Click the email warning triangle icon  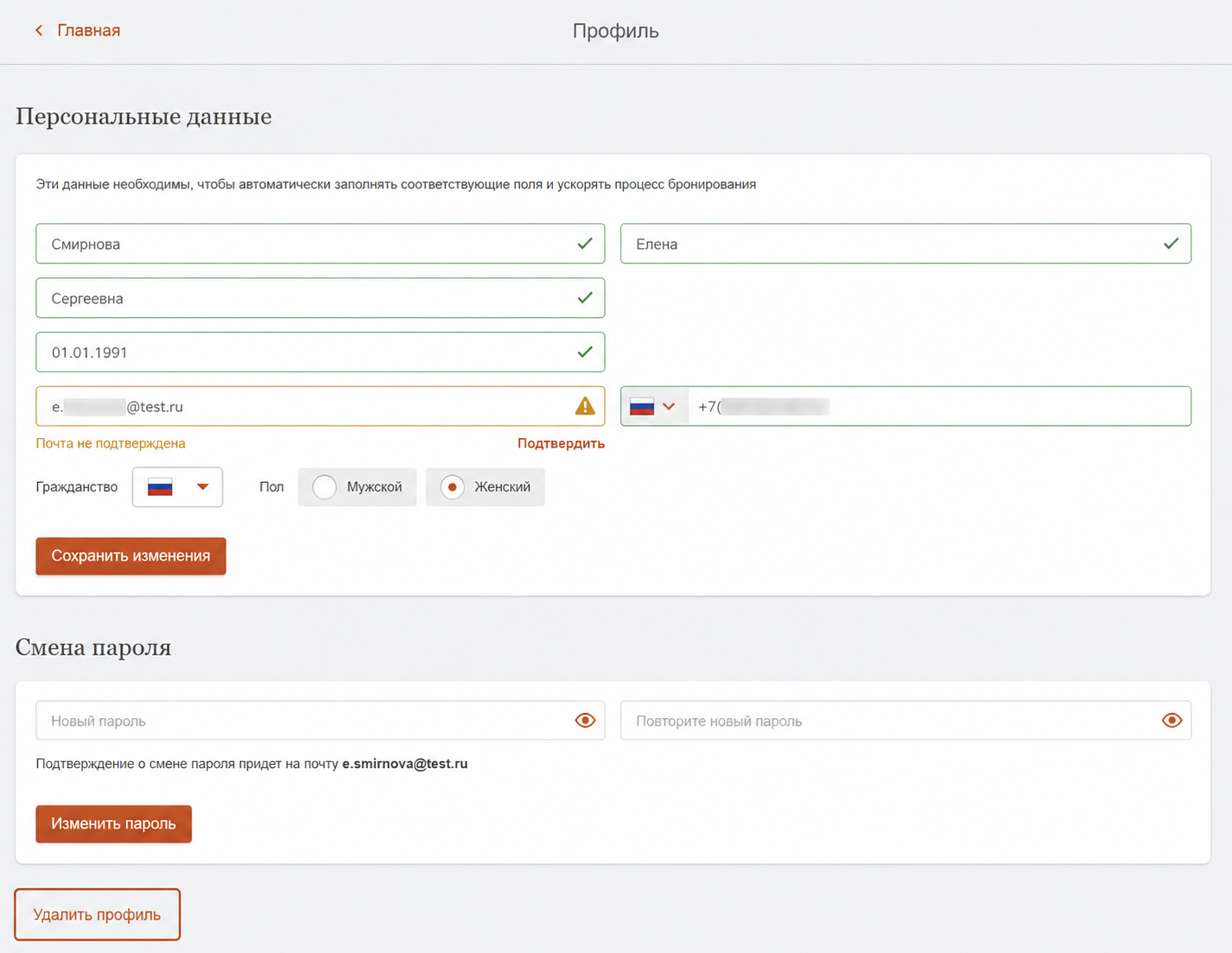pos(585,406)
